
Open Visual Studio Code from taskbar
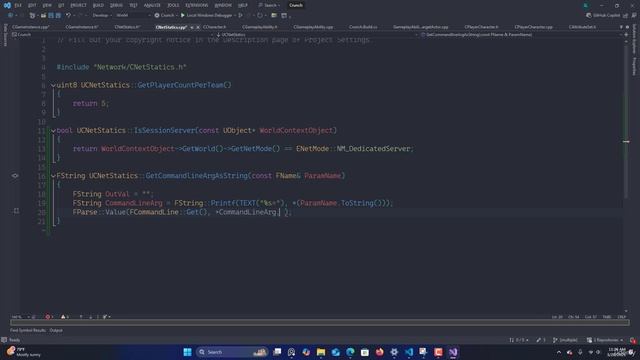click(x=409, y=352)
